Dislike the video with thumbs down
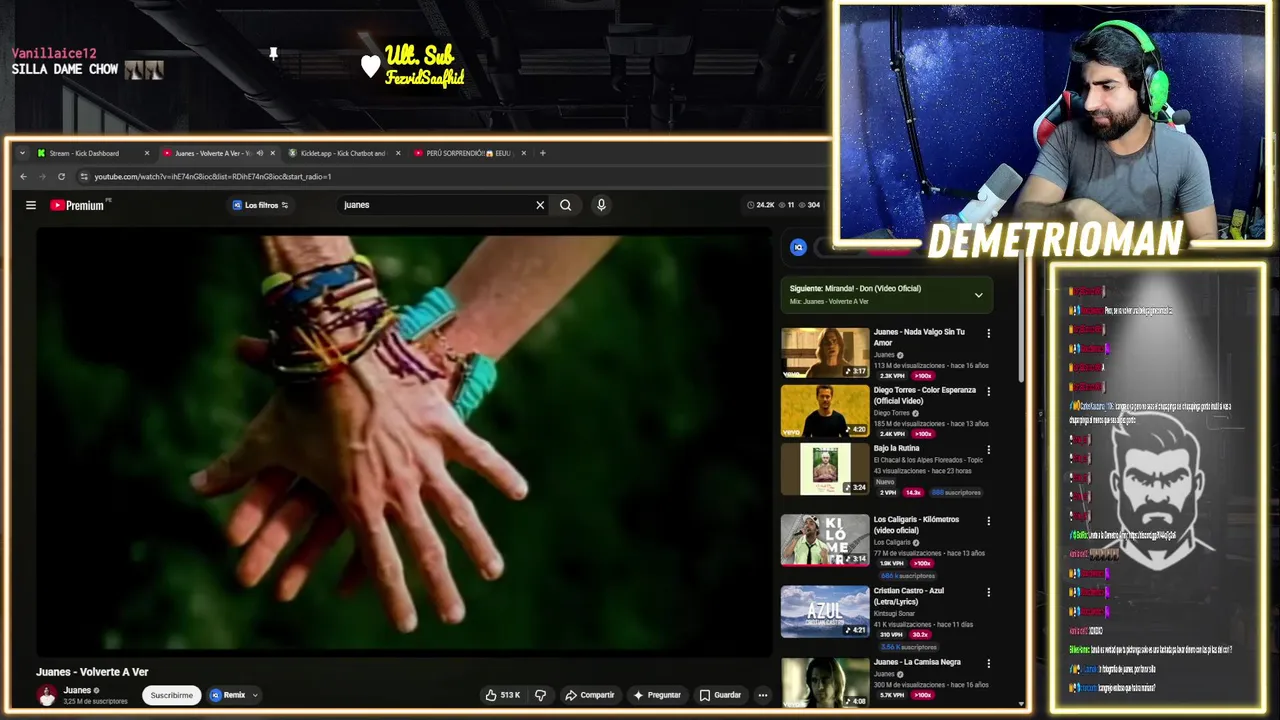 pyautogui.click(x=541, y=695)
